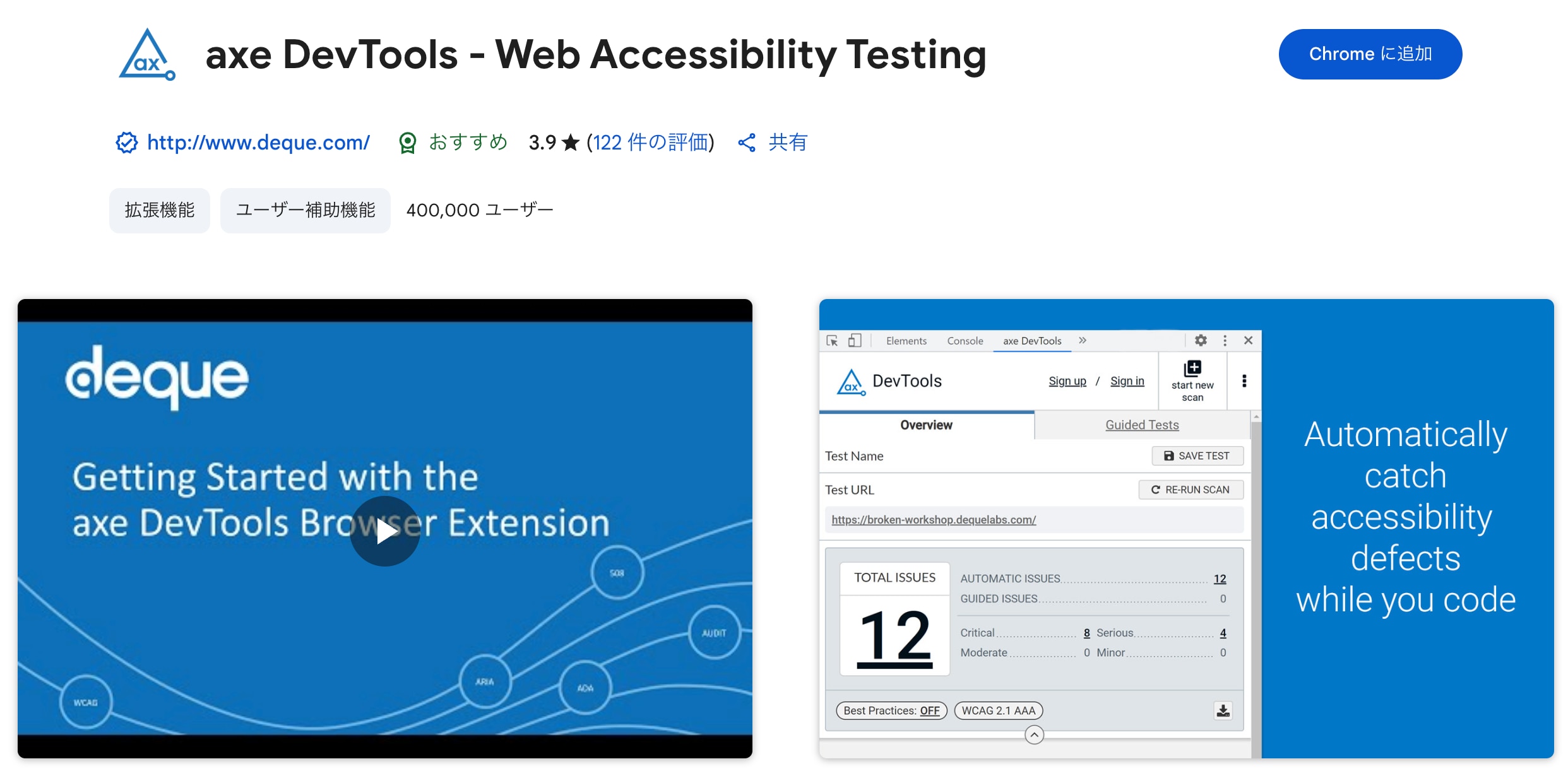
Task: Open the deque.com website link
Action: 258,143
